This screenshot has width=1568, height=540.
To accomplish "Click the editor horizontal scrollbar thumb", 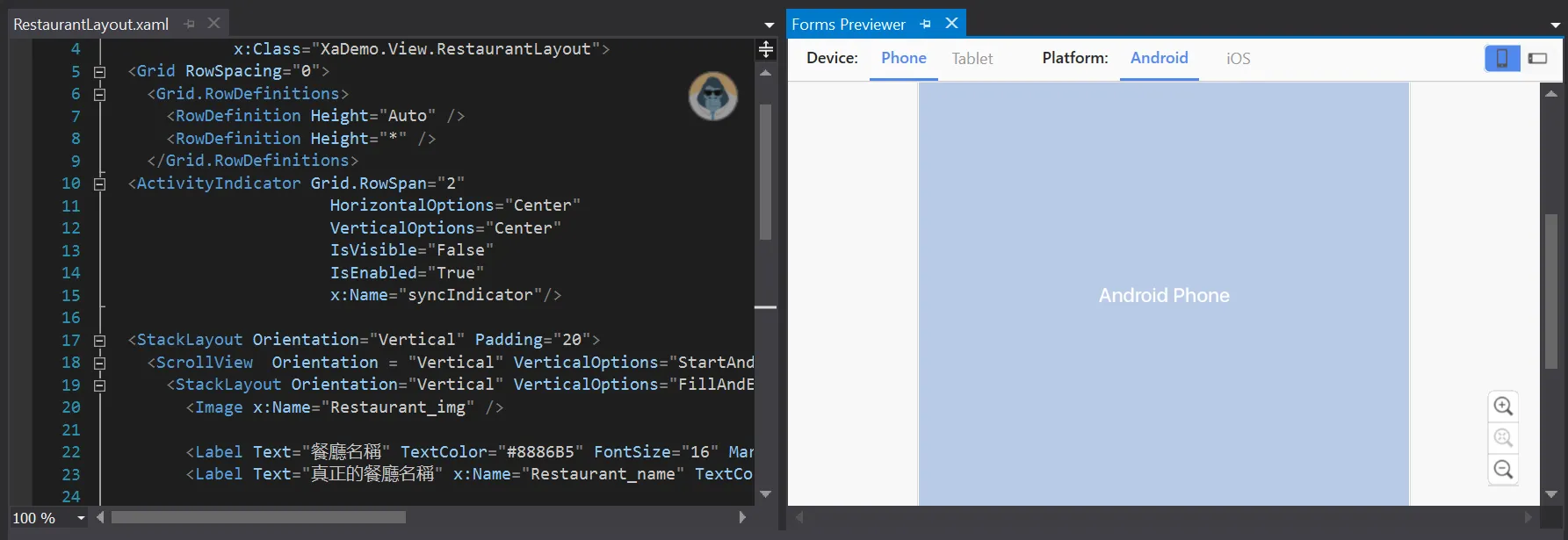I will [257, 518].
